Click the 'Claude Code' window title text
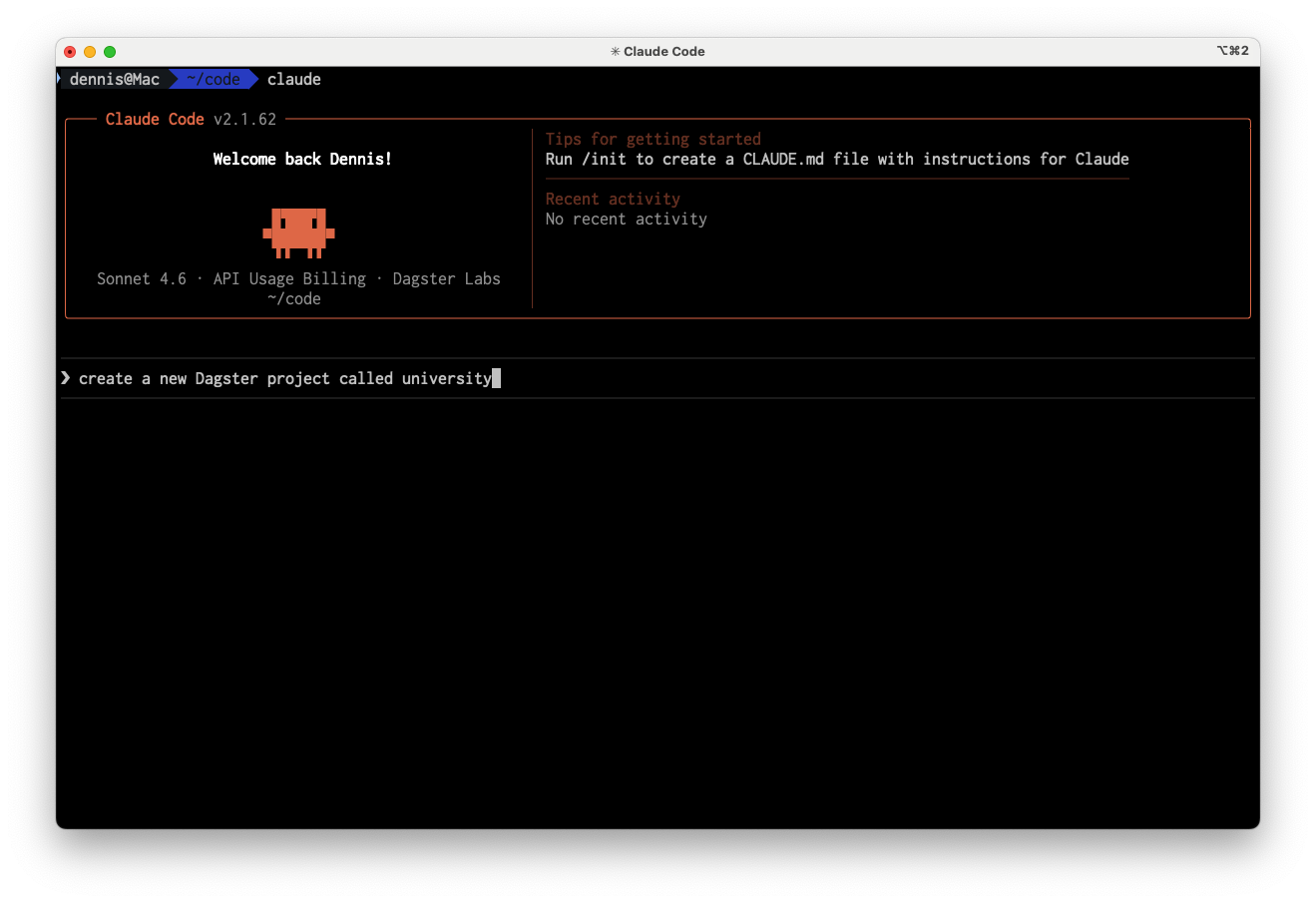This screenshot has width=1316, height=903. (x=663, y=52)
